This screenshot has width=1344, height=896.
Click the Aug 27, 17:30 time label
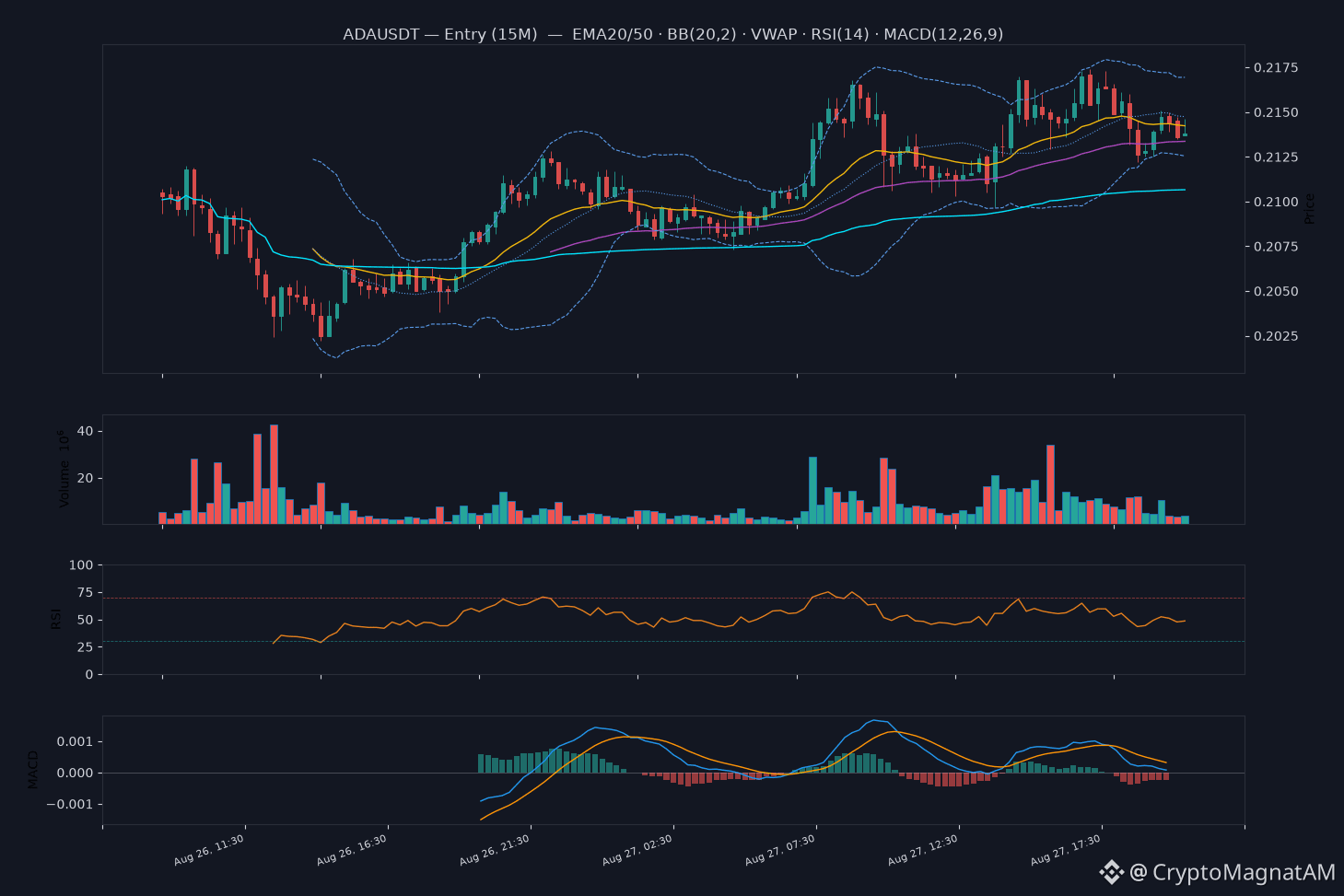[1066, 850]
